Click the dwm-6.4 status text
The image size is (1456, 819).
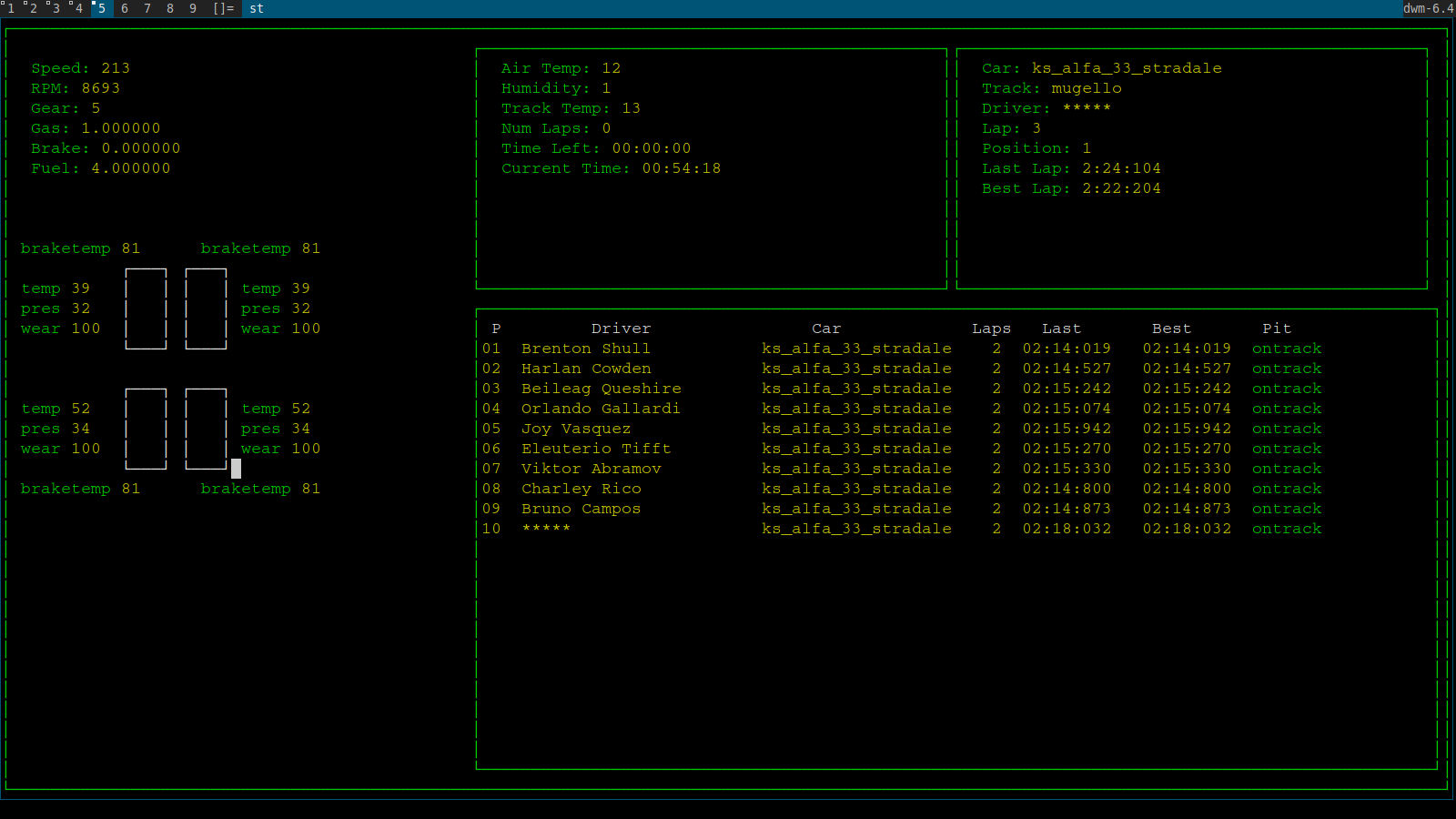click(1429, 8)
